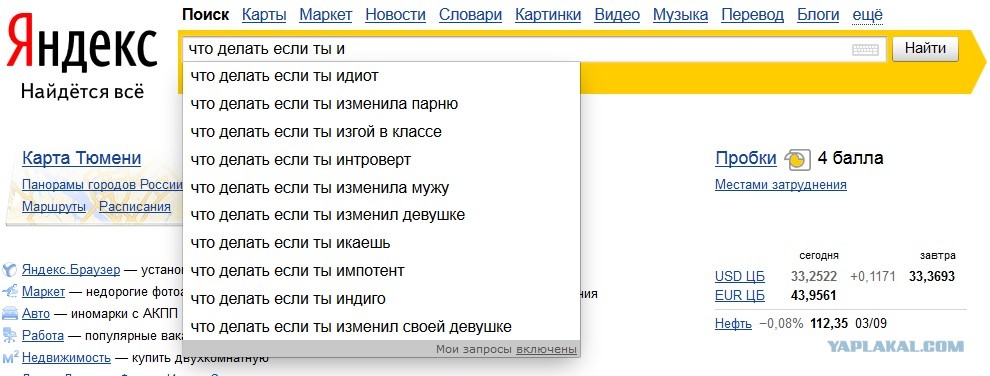Select the Поиск tab
Image resolution: width=990 pixels, height=376 pixels.
click(x=205, y=15)
